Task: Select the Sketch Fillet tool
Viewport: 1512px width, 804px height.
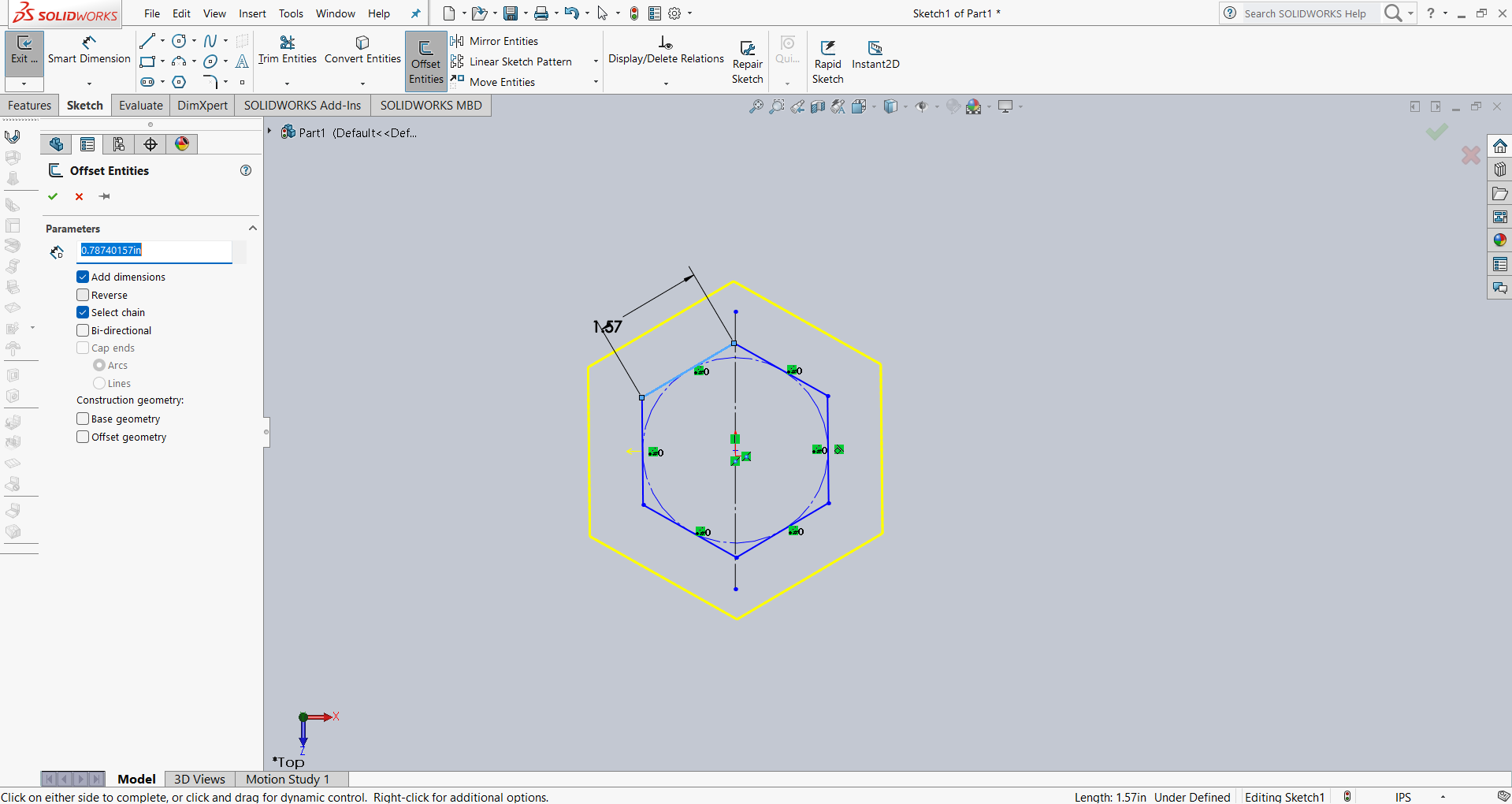Action: click(210, 82)
